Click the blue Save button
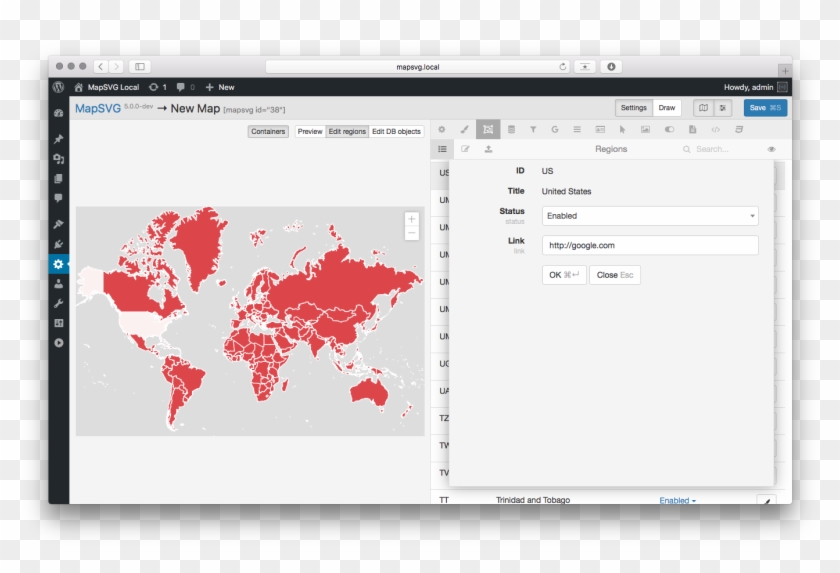840x573 pixels. tap(765, 108)
